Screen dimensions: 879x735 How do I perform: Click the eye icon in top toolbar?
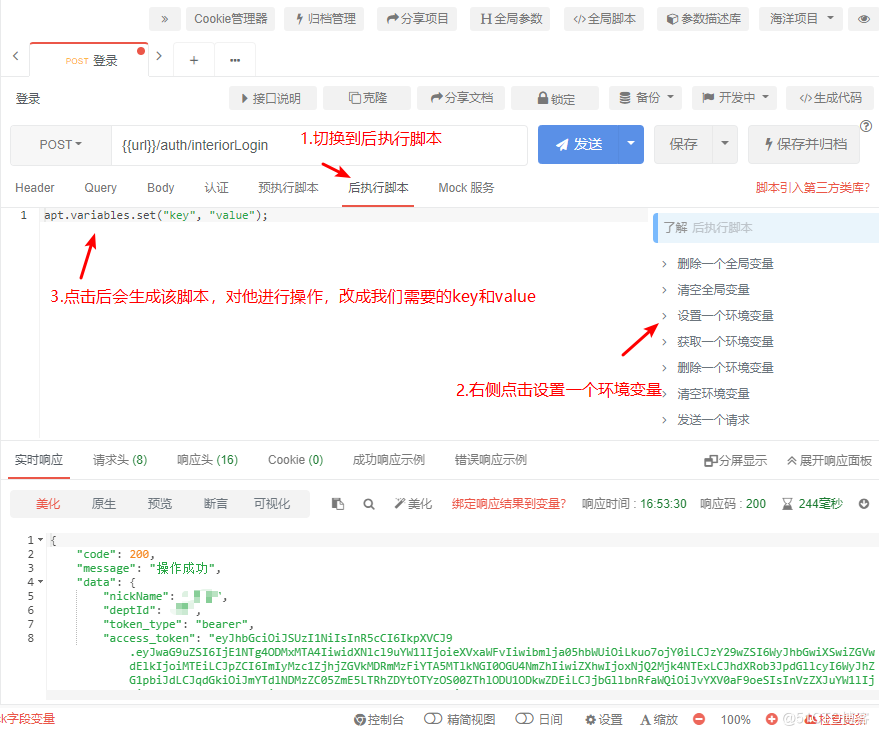click(x=864, y=19)
